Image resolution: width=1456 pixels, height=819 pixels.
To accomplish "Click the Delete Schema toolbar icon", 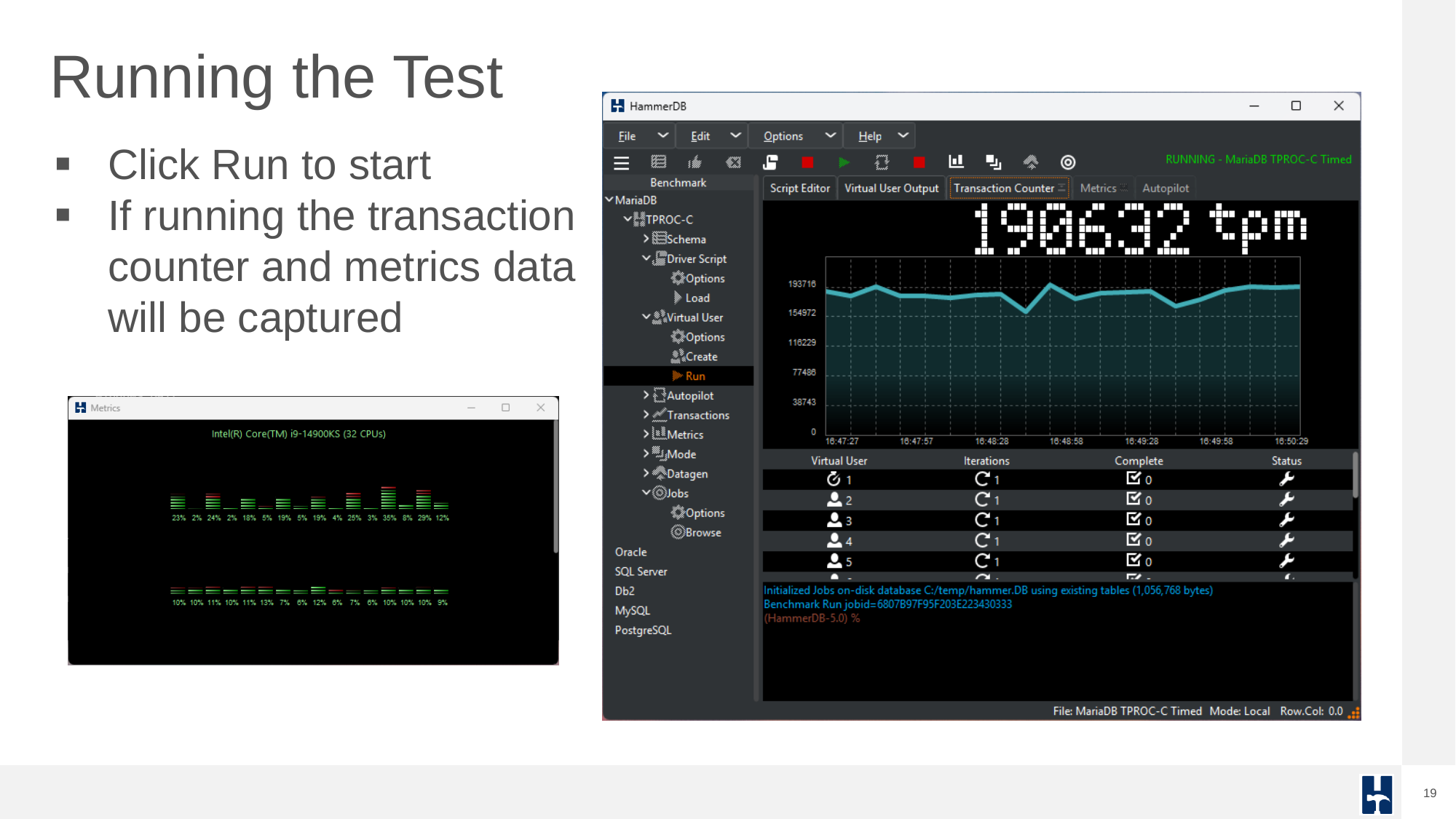I will tap(733, 162).
